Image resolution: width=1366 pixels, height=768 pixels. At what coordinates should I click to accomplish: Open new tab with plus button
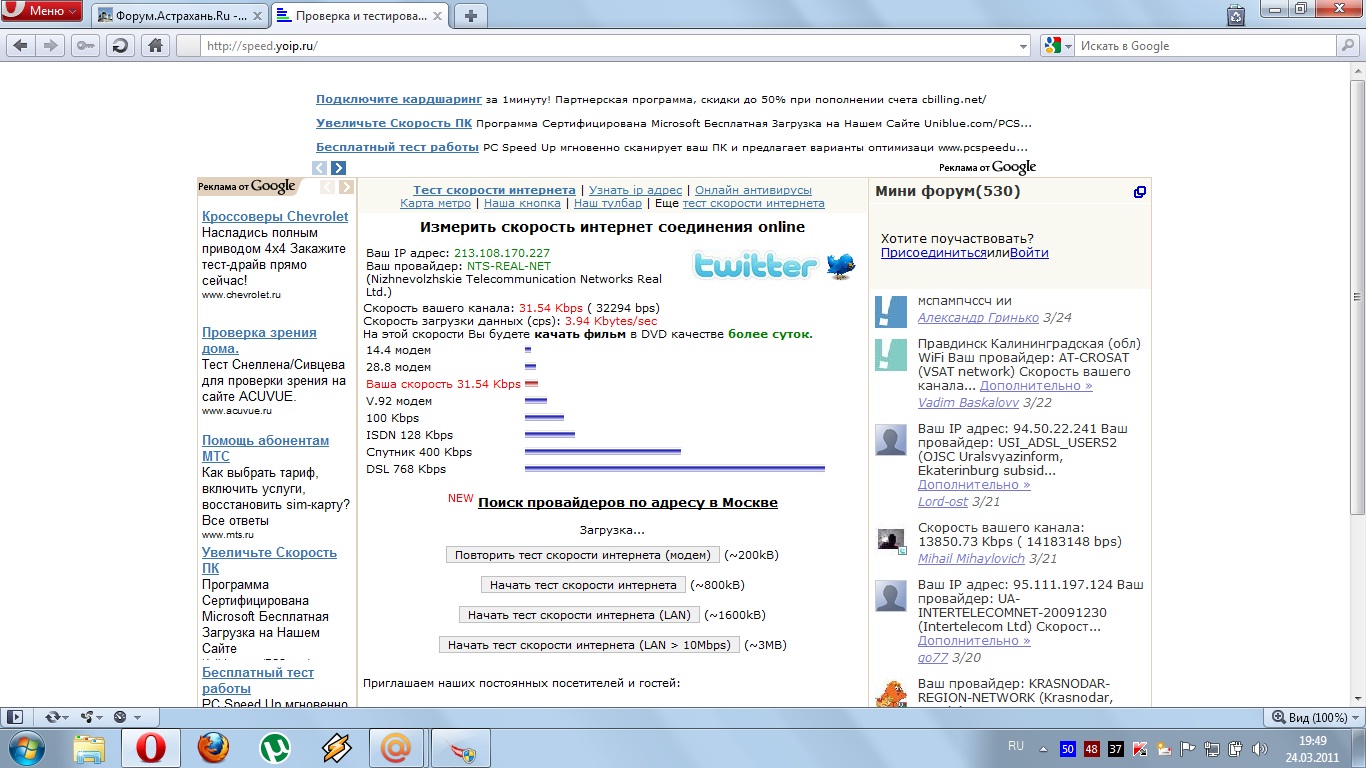471,15
